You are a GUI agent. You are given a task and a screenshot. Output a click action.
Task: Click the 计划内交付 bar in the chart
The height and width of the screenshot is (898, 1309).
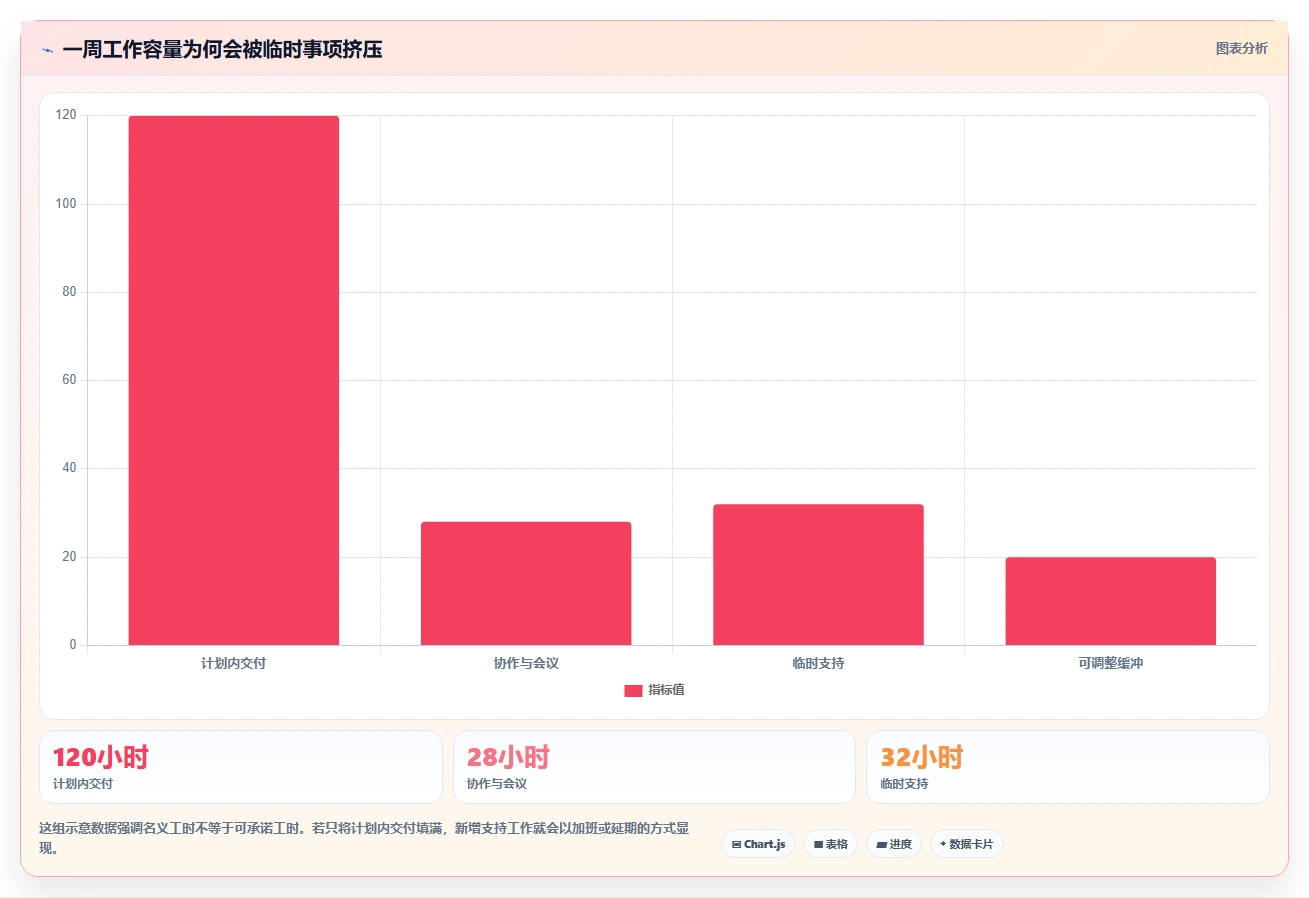point(234,380)
